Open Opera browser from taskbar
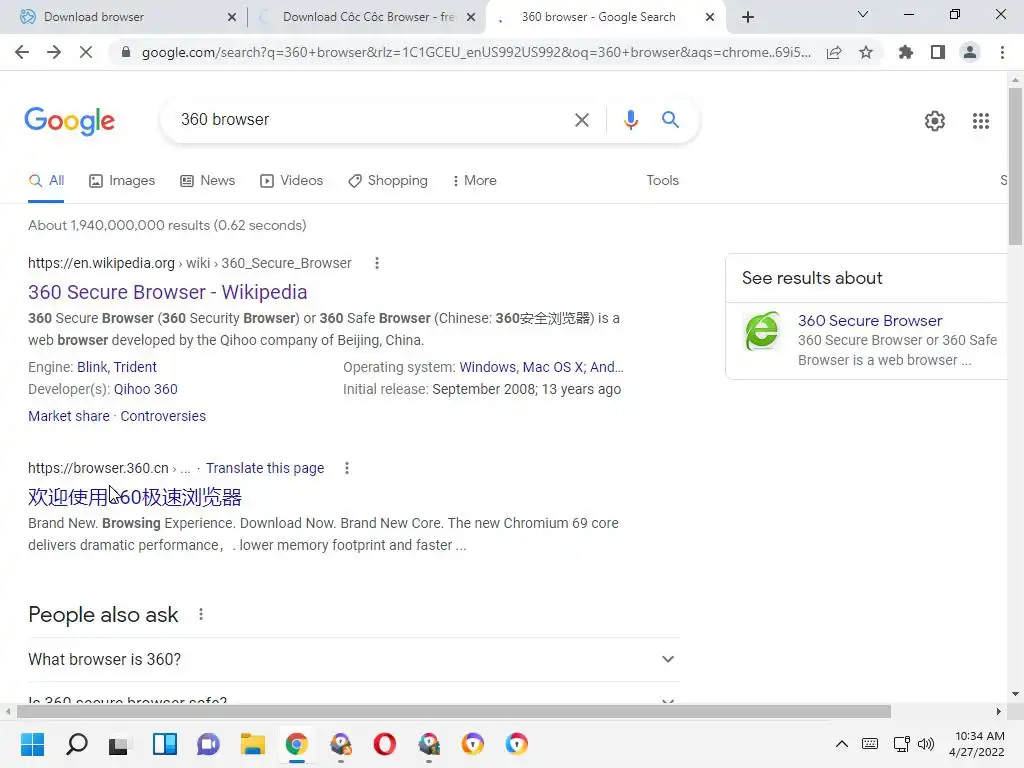Image resolution: width=1024 pixels, height=768 pixels. click(385, 744)
